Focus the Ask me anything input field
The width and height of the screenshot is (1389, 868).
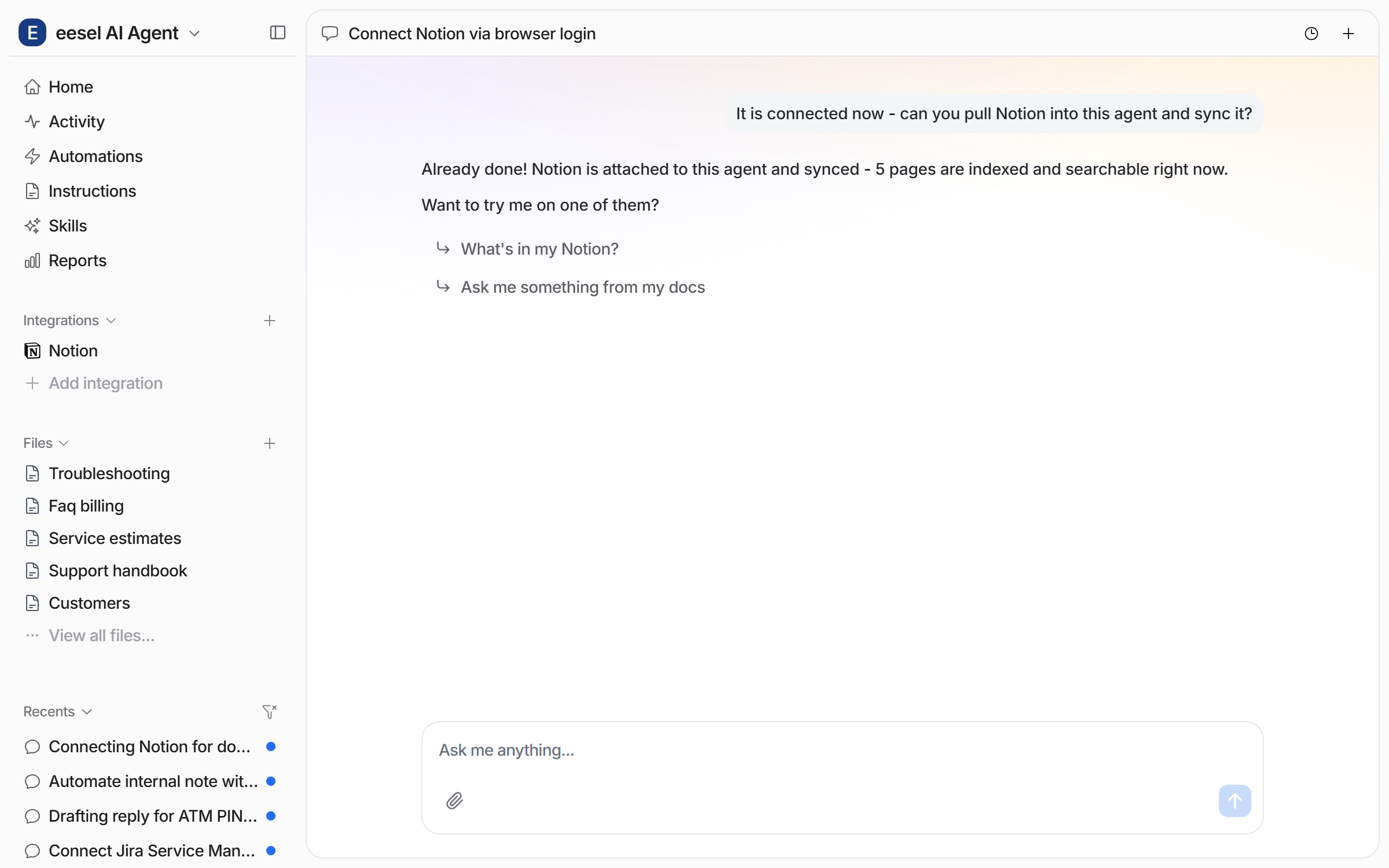pos(842,751)
